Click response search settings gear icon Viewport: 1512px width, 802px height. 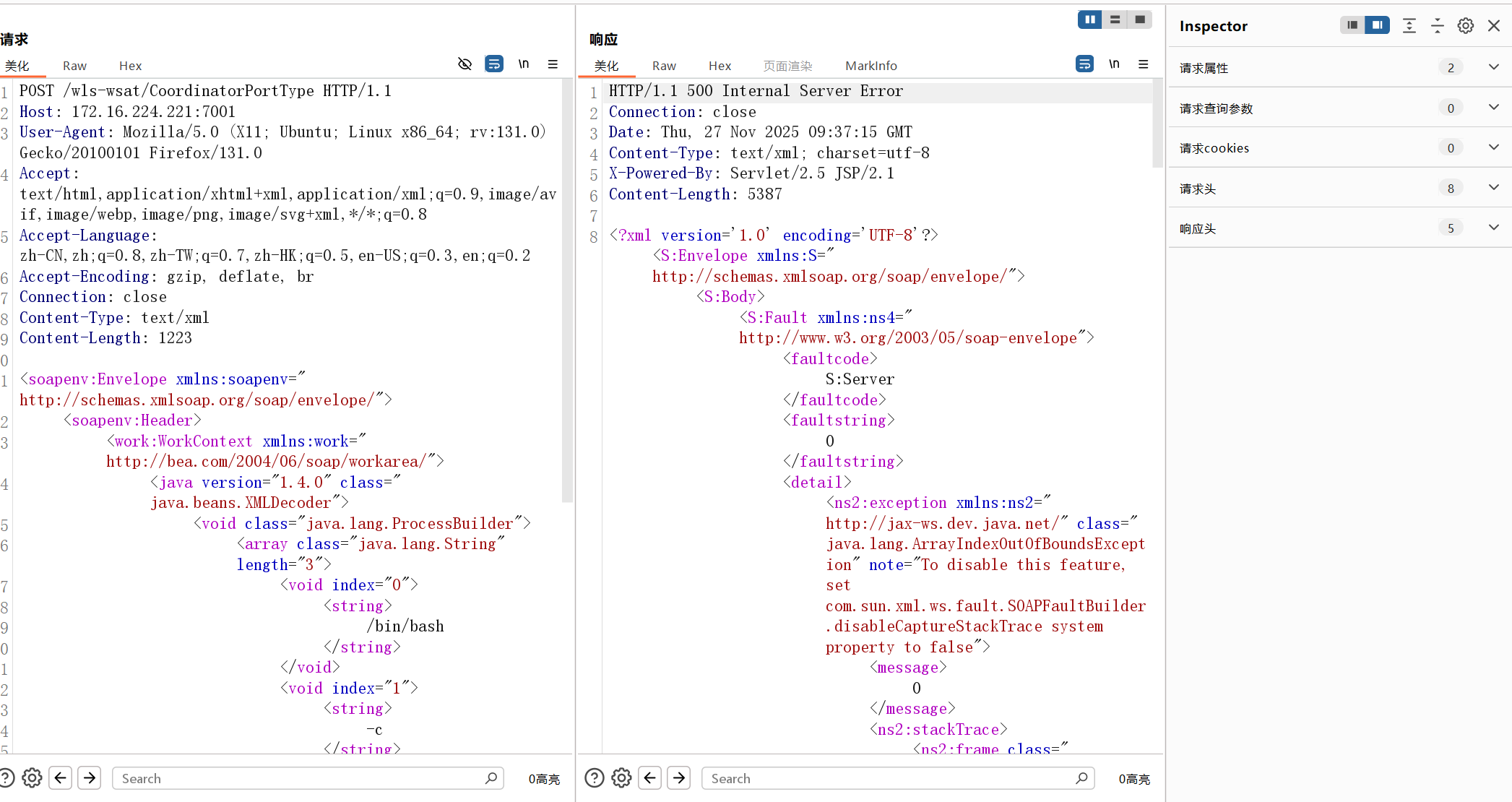(x=621, y=778)
